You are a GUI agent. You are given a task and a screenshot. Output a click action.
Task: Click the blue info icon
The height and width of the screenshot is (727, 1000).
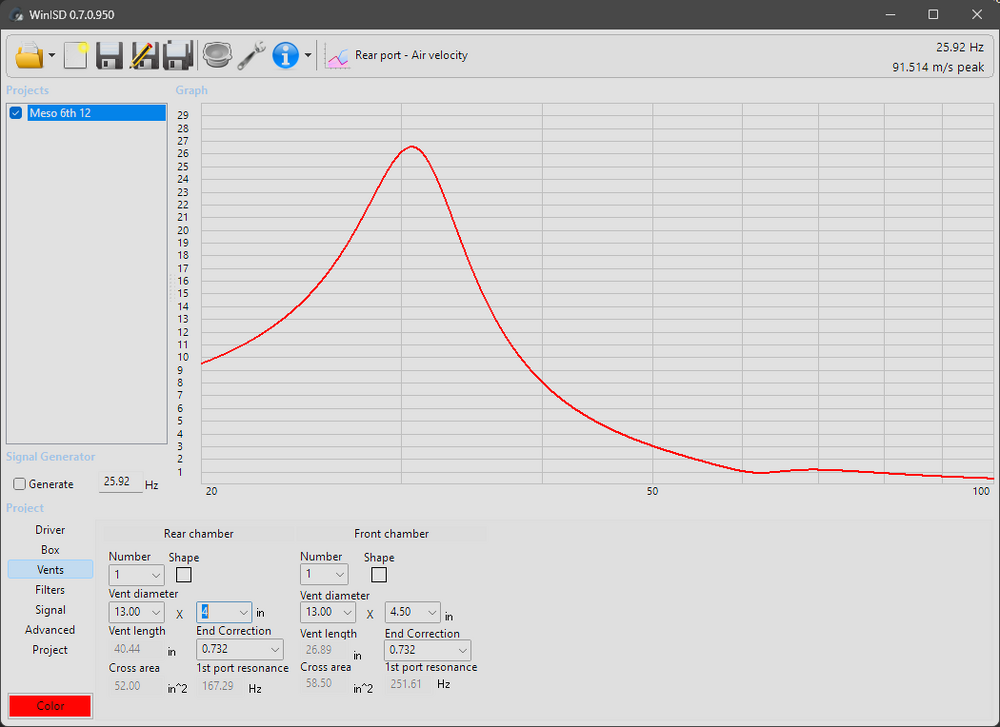pos(285,55)
